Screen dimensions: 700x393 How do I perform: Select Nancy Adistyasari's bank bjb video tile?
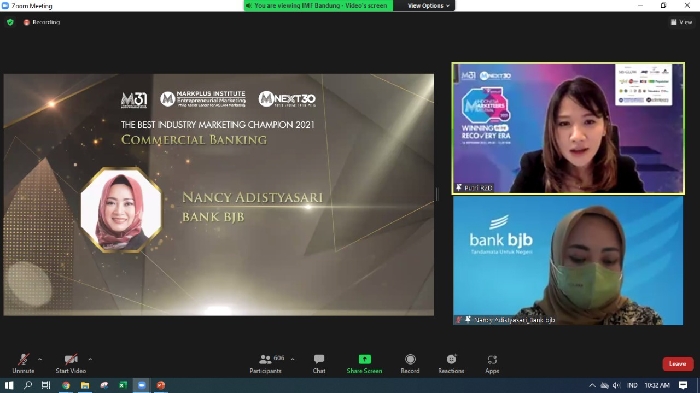pyautogui.click(x=568, y=260)
